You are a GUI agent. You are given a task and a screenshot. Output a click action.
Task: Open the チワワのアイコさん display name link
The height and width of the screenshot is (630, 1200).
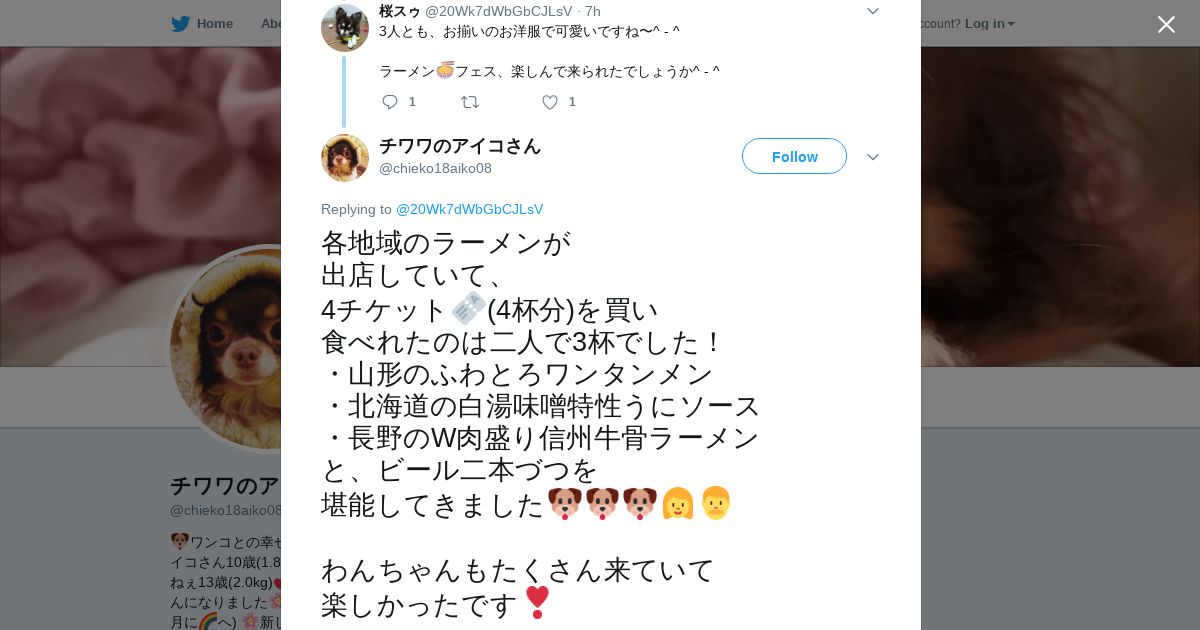[x=460, y=146]
